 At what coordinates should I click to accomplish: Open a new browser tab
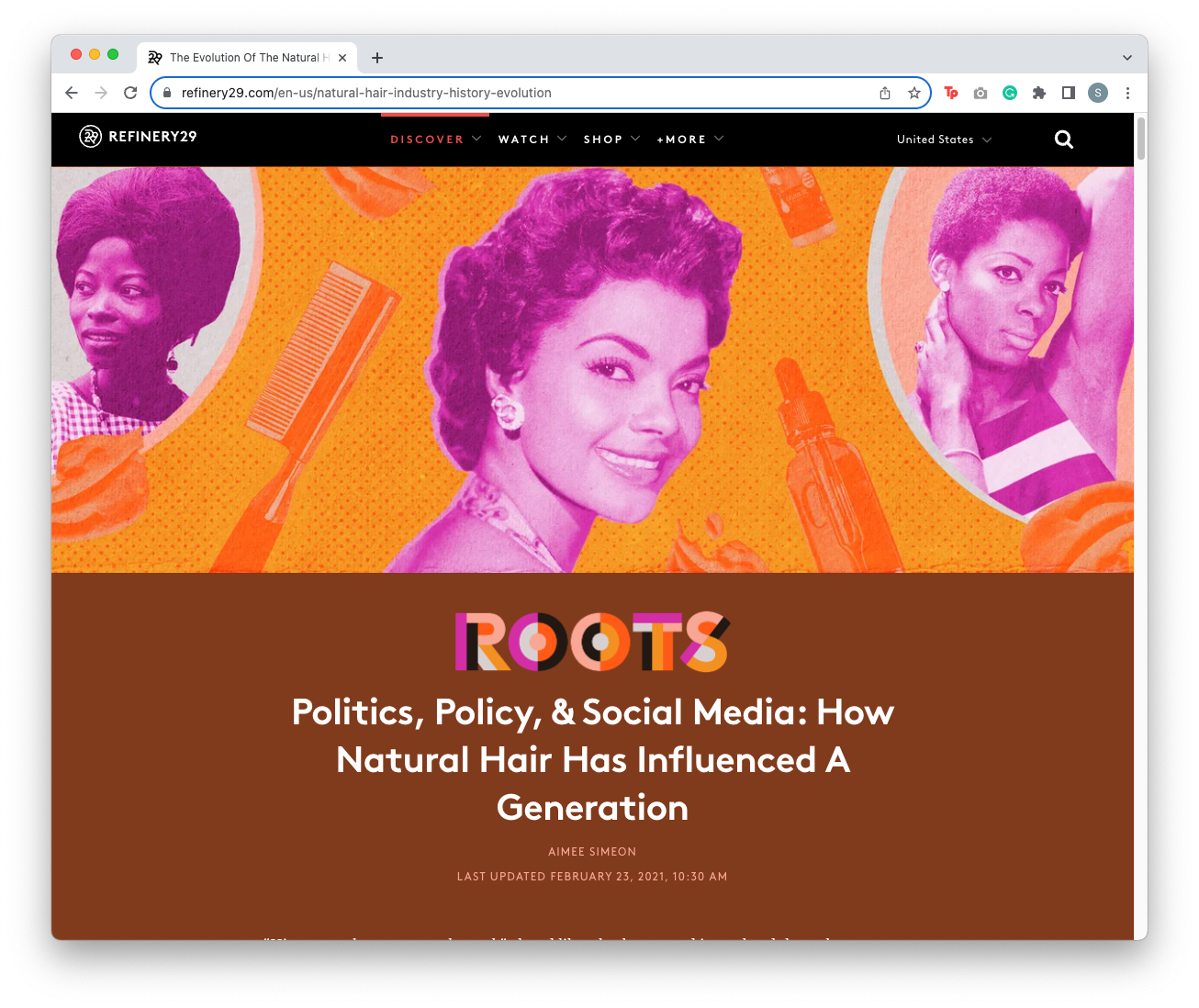click(377, 58)
